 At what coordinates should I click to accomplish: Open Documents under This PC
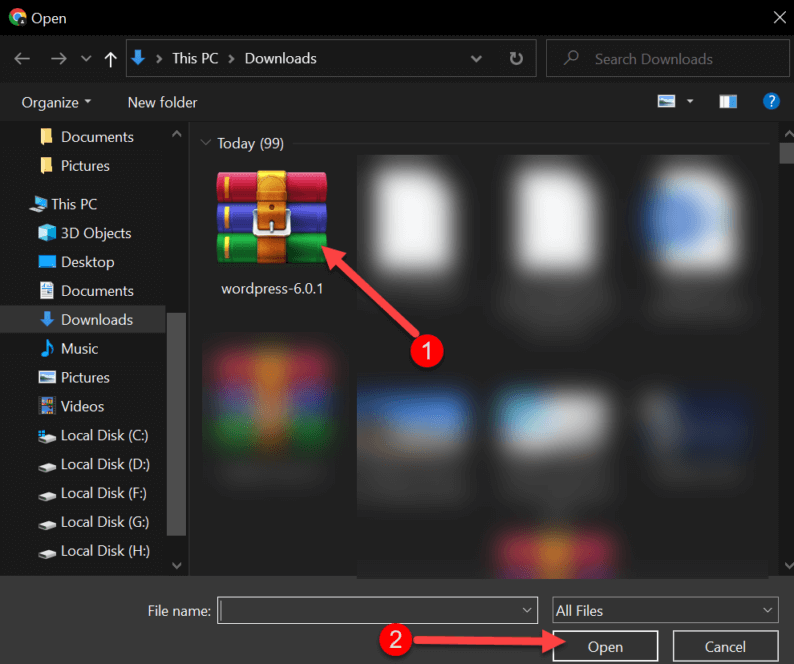click(x=87, y=291)
